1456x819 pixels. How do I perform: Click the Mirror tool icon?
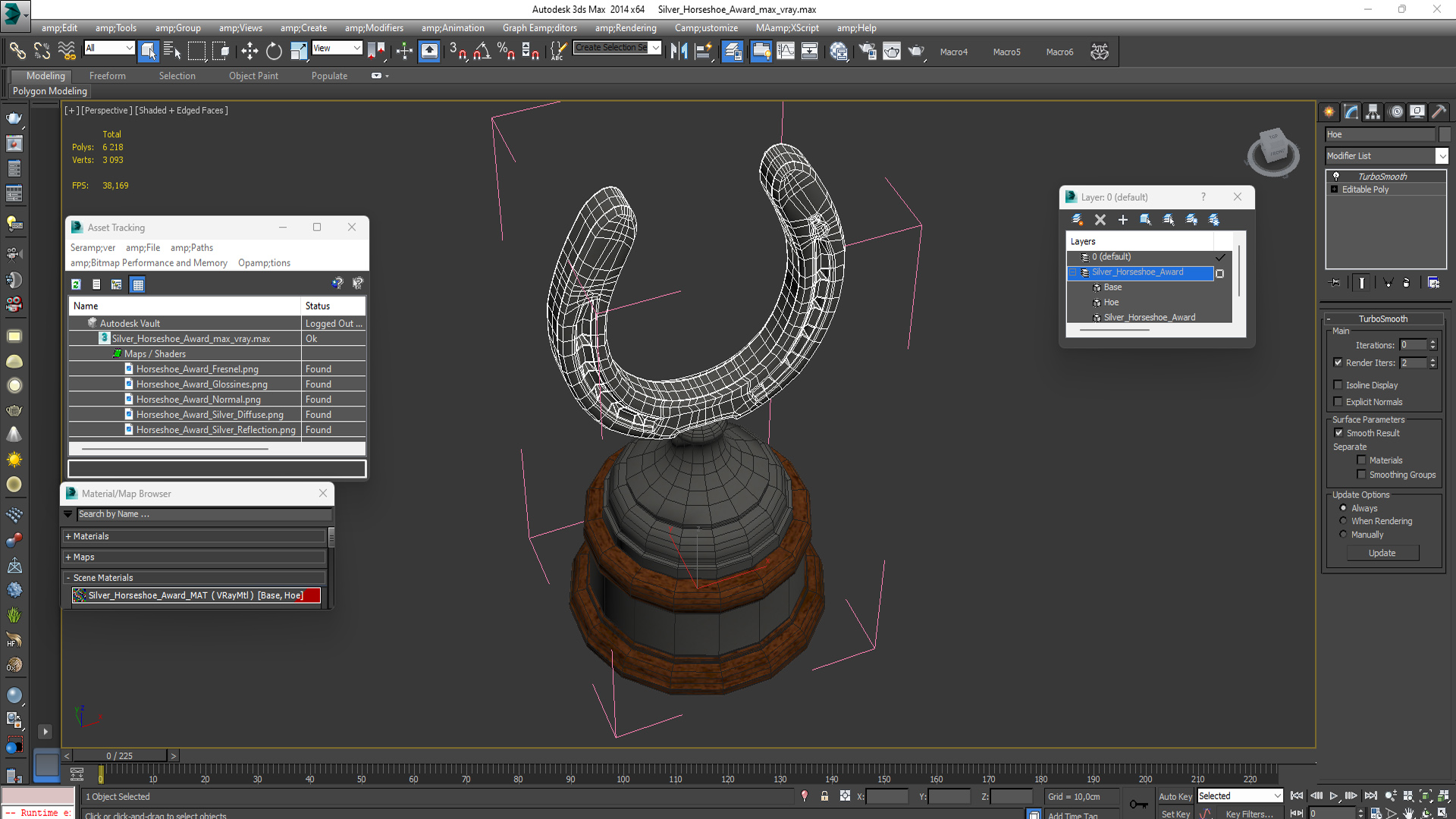[x=679, y=51]
